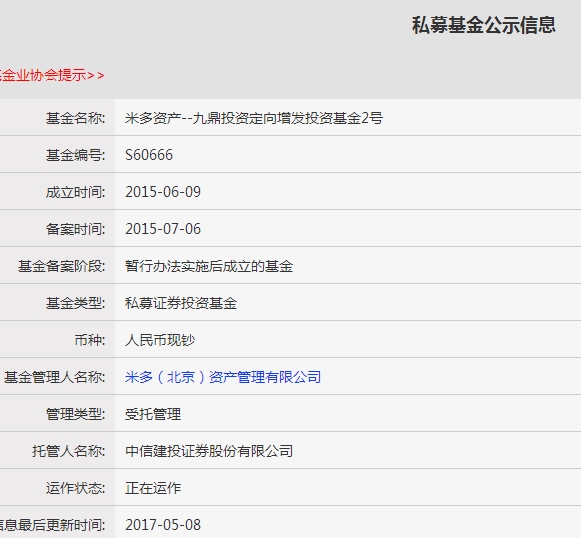
Task: Click the fund number S60666
Action: tap(149, 155)
